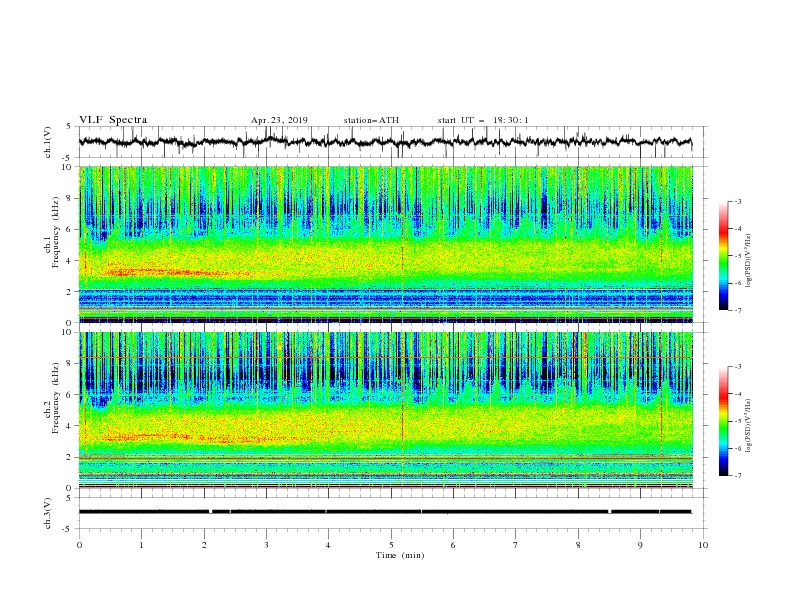The width and height of the screenshot is (792, 612).
Task: Click the "-7" tick on the ch.2 color bar
Action: 738,475
